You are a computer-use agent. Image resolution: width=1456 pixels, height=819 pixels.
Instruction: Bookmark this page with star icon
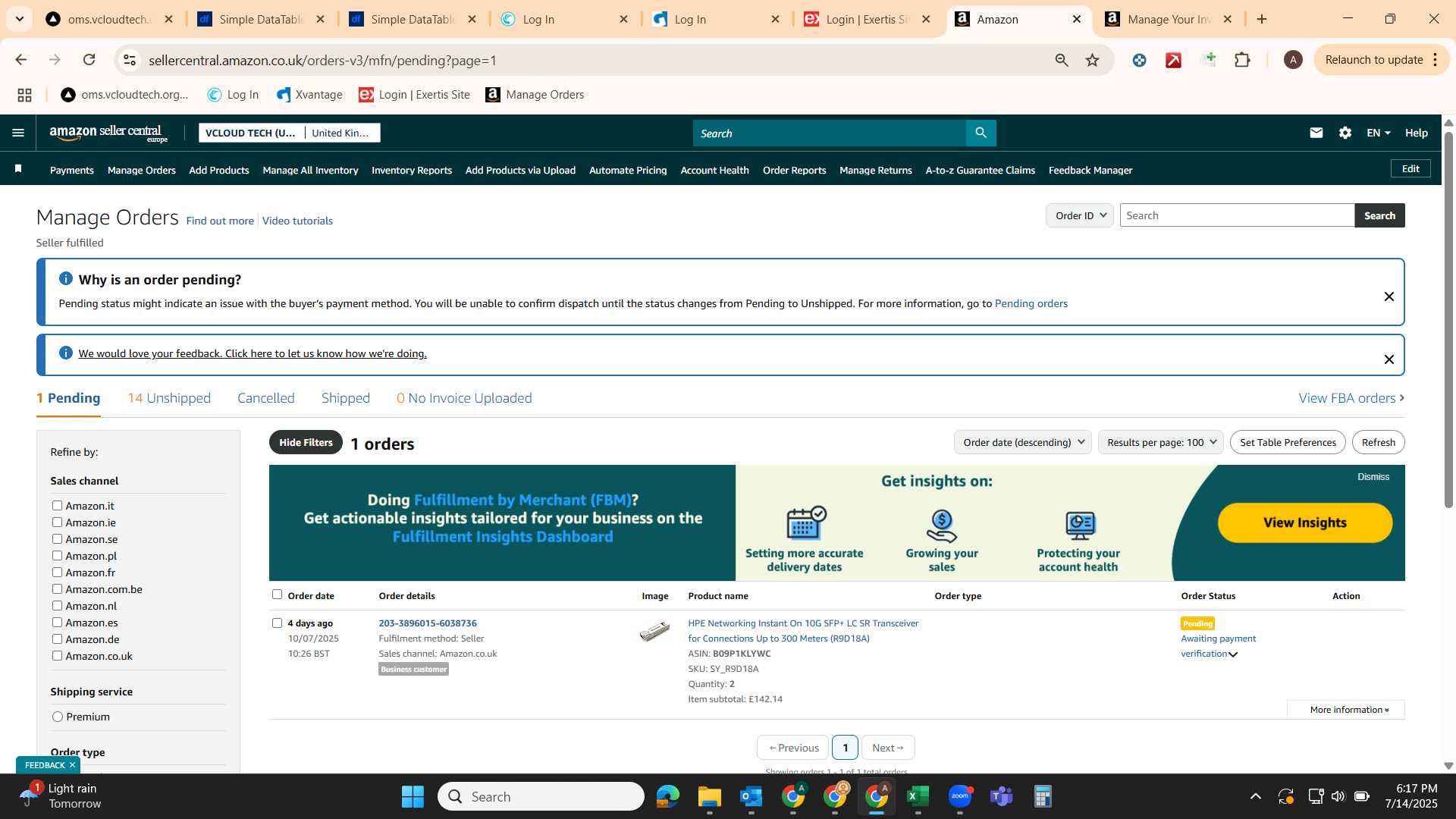click(1092, 60)
